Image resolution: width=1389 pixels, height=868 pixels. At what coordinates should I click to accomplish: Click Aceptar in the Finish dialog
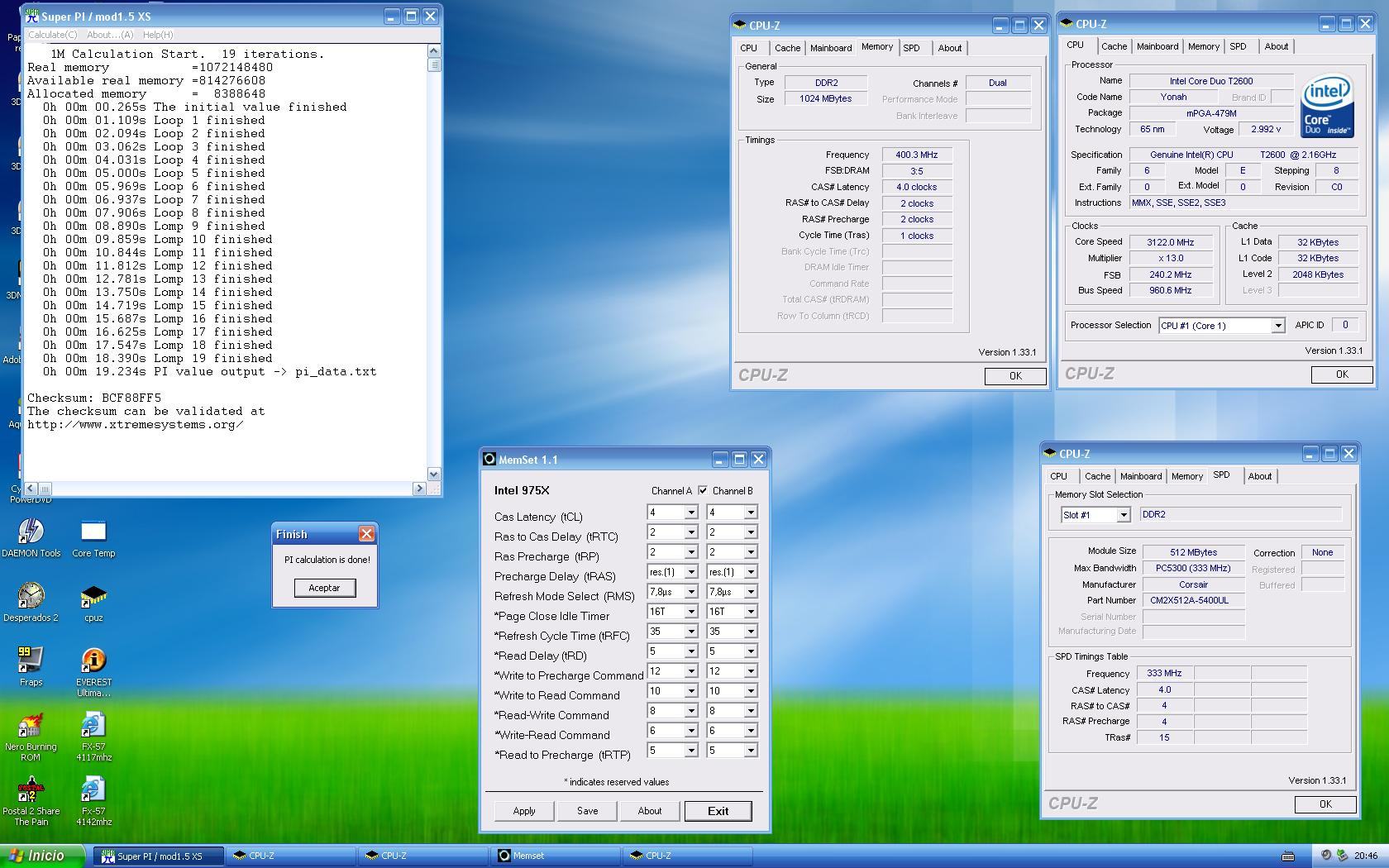(324, 588)
